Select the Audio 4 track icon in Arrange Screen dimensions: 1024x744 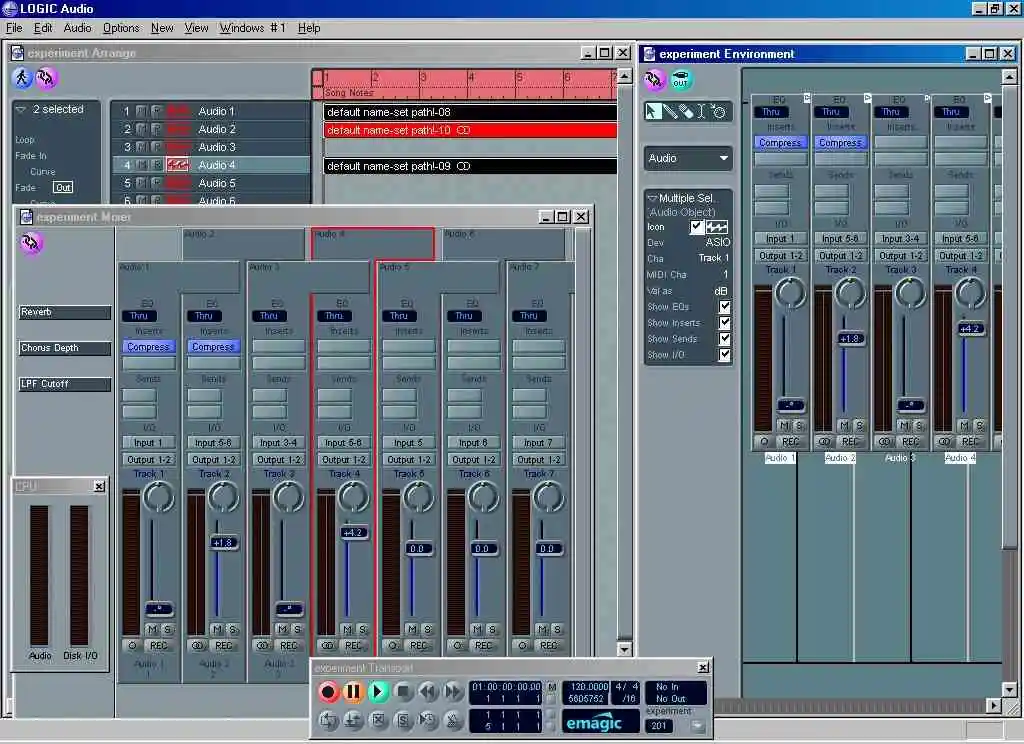point(178,165)
